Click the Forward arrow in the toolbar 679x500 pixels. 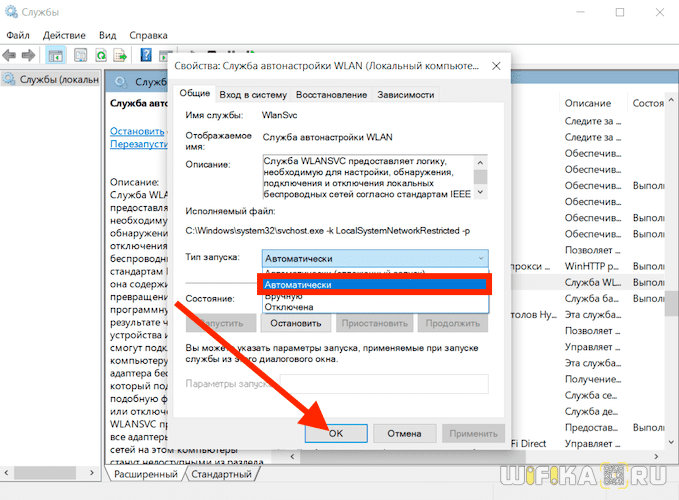pos(28,55)
